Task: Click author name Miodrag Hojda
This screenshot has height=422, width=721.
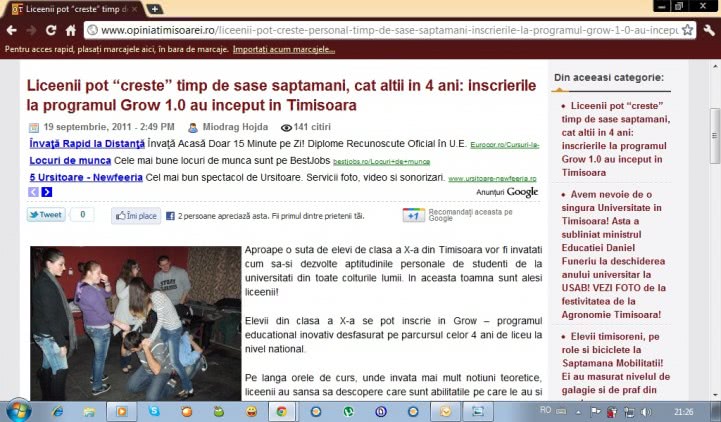Action: click(235, 127)
